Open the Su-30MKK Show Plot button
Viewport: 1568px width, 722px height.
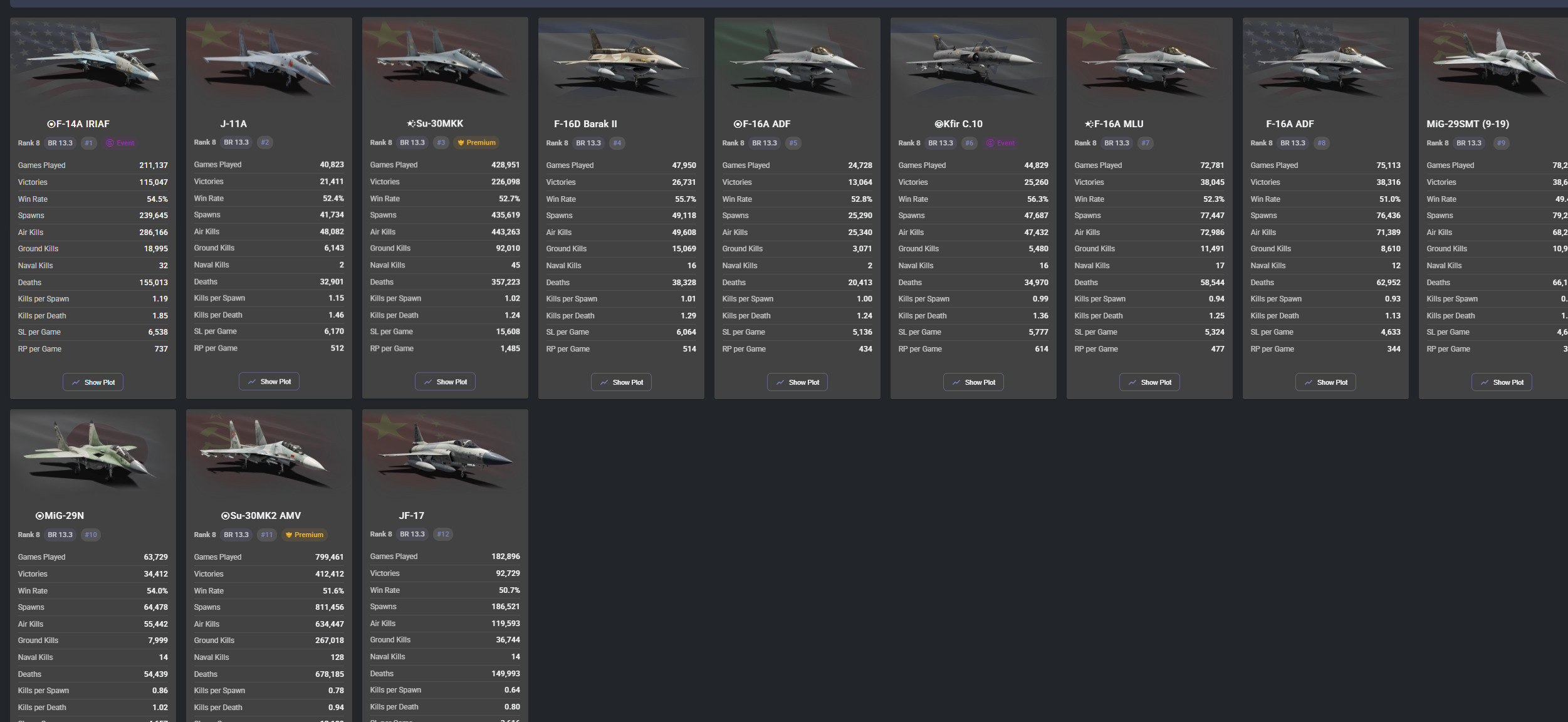[445, 382]
